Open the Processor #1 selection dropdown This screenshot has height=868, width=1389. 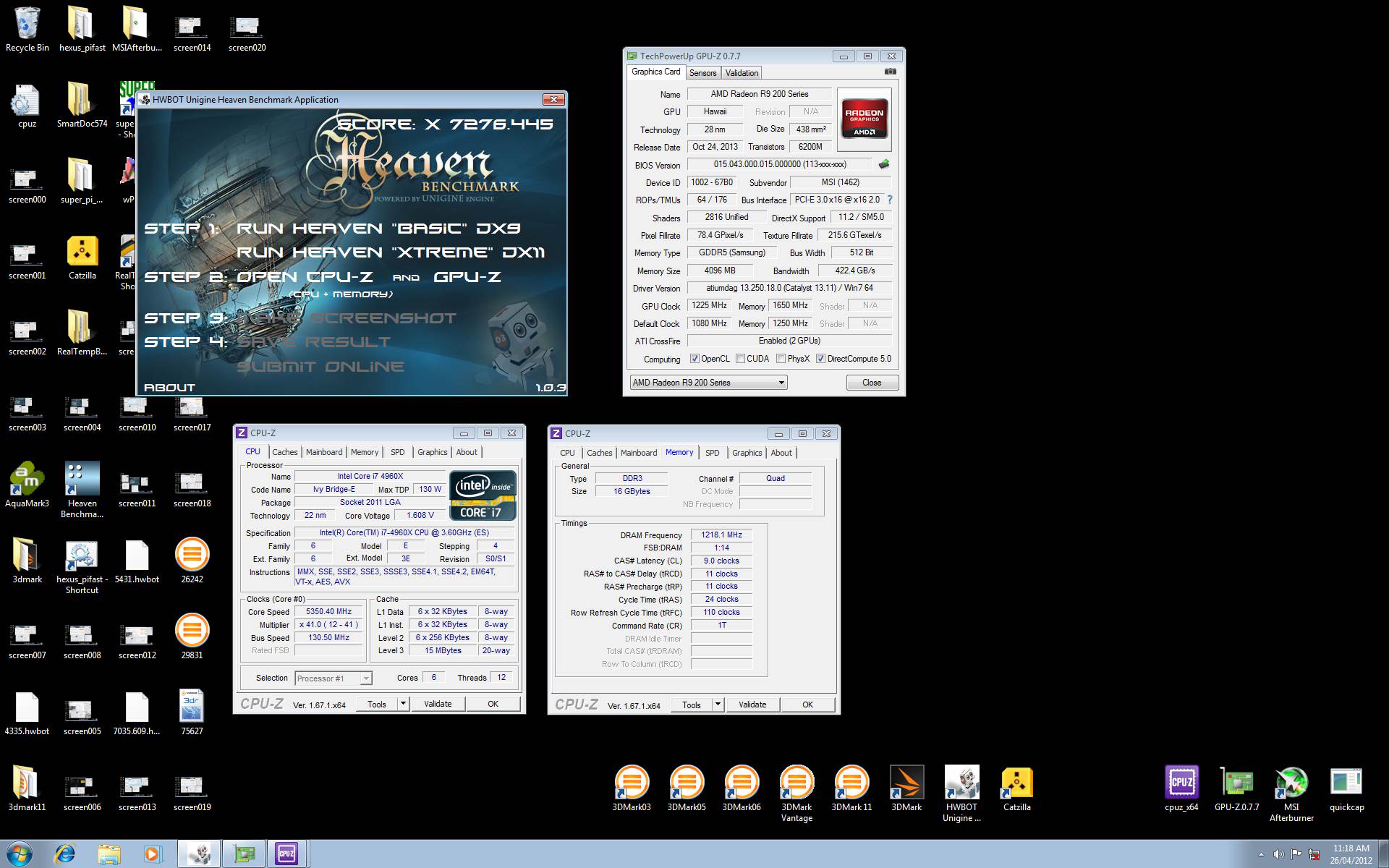tap(333, 678)
